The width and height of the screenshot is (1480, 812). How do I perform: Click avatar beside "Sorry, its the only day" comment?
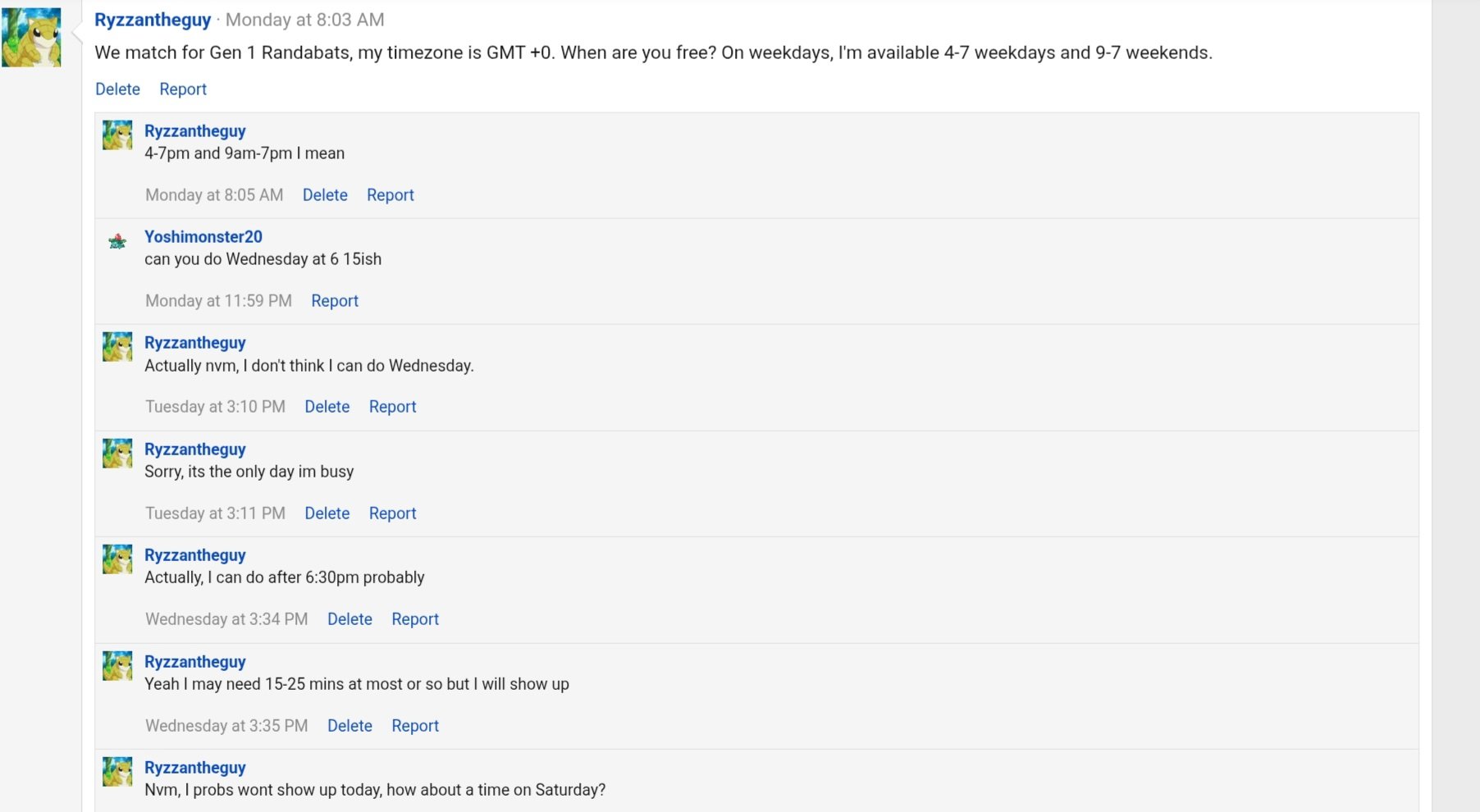point(117,454)
